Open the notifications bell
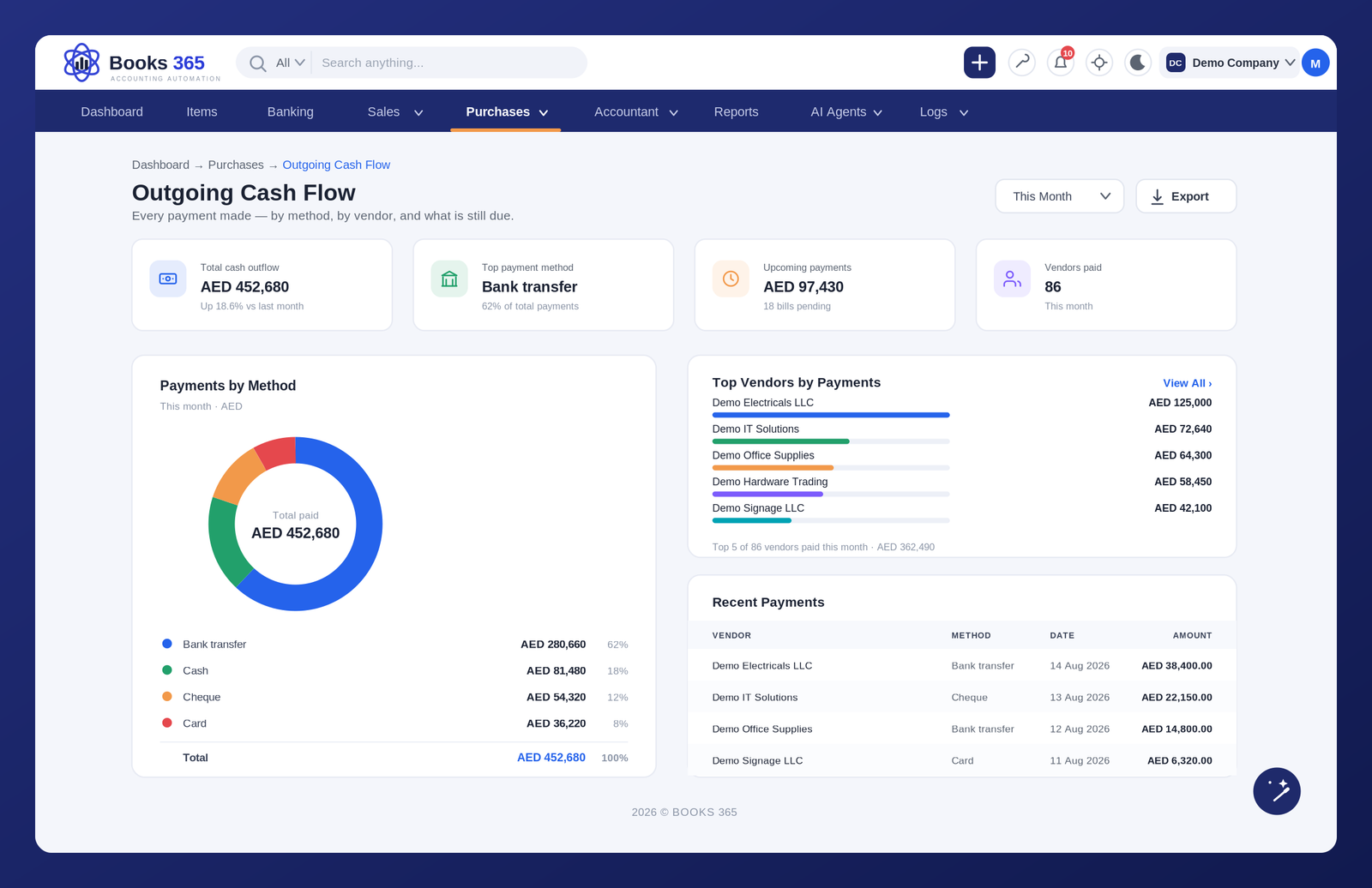1372x888 pixels. click(x=1061, y=63)
